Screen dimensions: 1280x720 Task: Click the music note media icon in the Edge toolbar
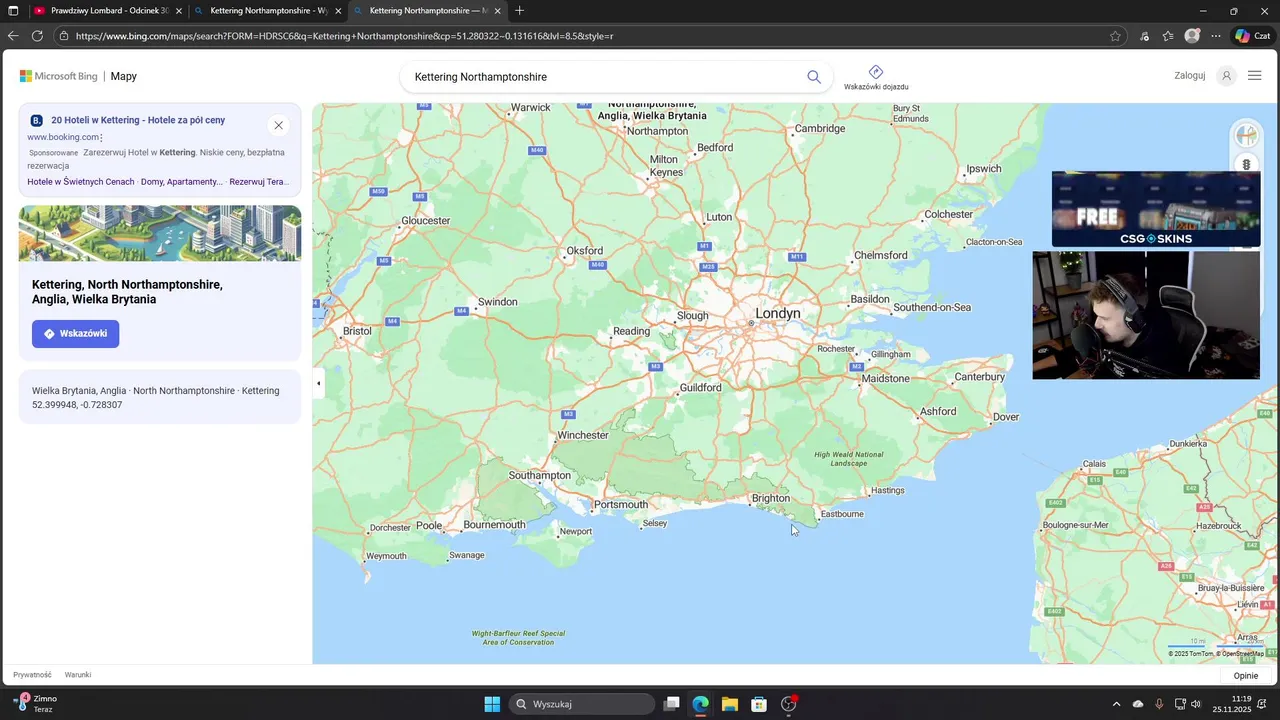1144,36
